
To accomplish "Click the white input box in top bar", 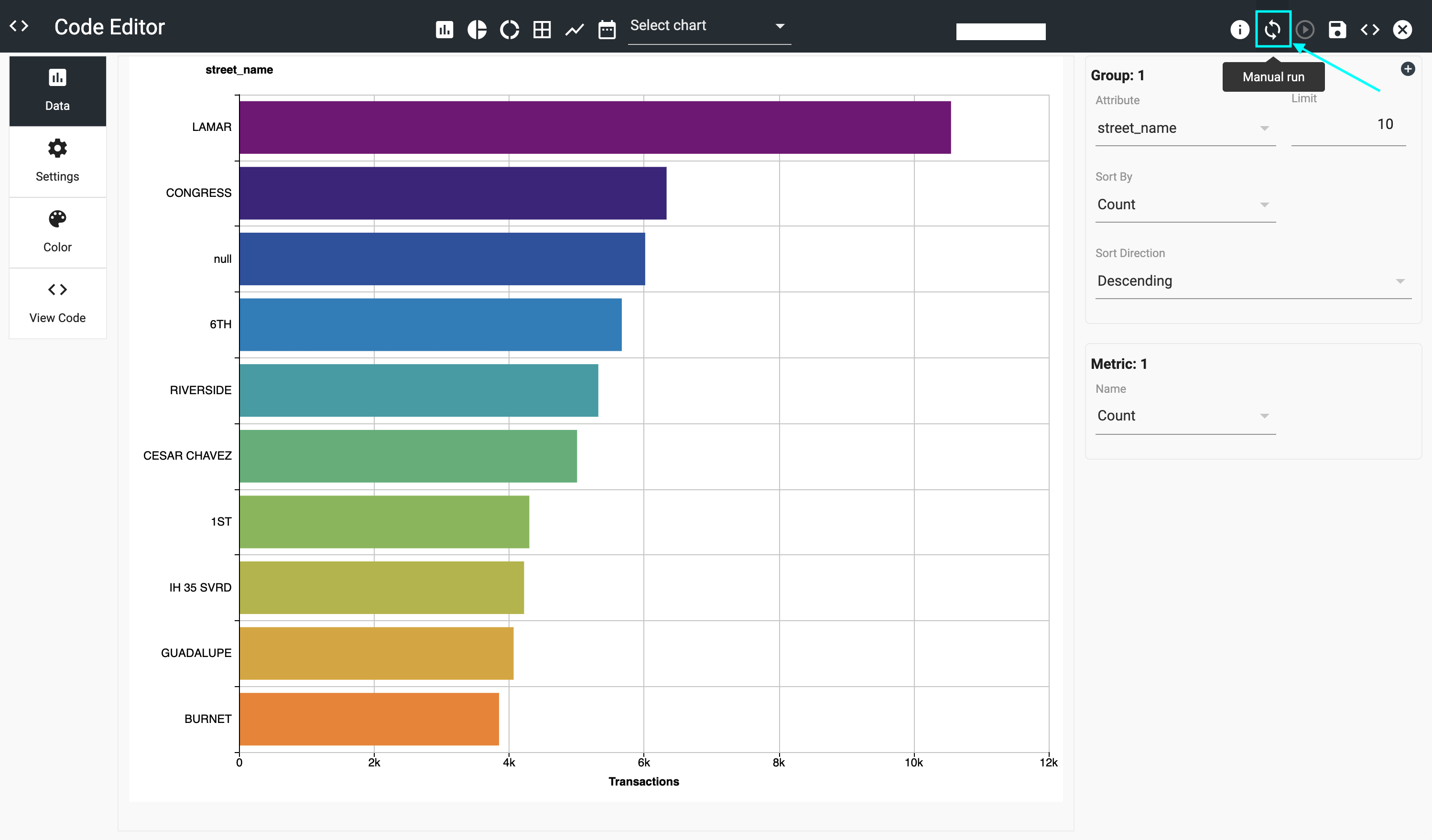I will [1001, 32].
